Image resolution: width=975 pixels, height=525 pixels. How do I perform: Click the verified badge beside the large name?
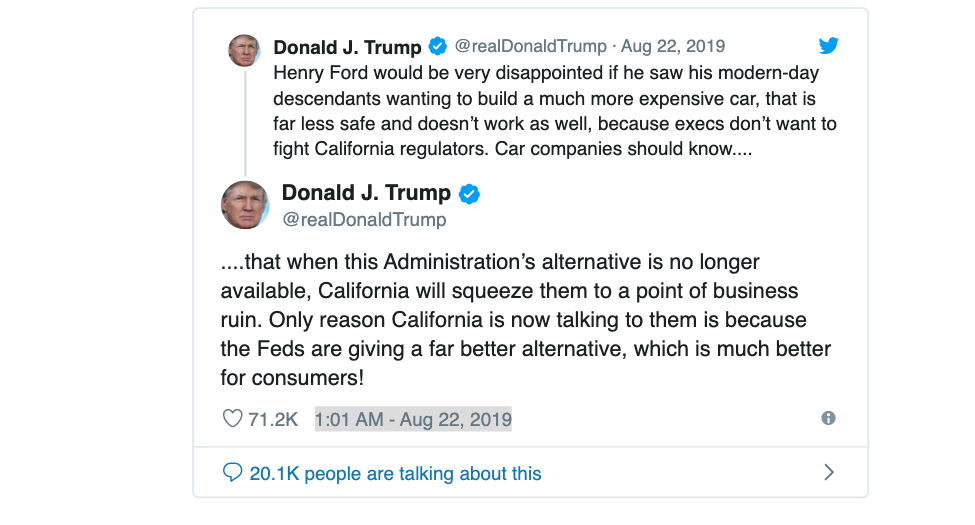coord(469,194)
